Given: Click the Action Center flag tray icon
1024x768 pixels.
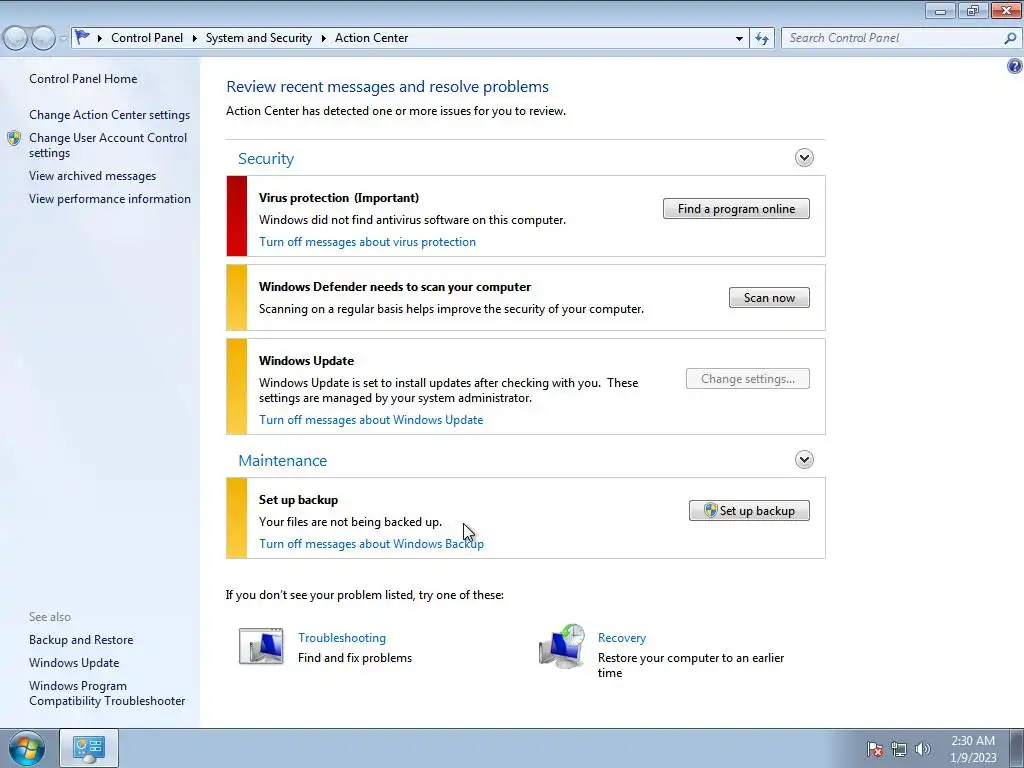Looking at the screenshot, I should tap(875, 749).
